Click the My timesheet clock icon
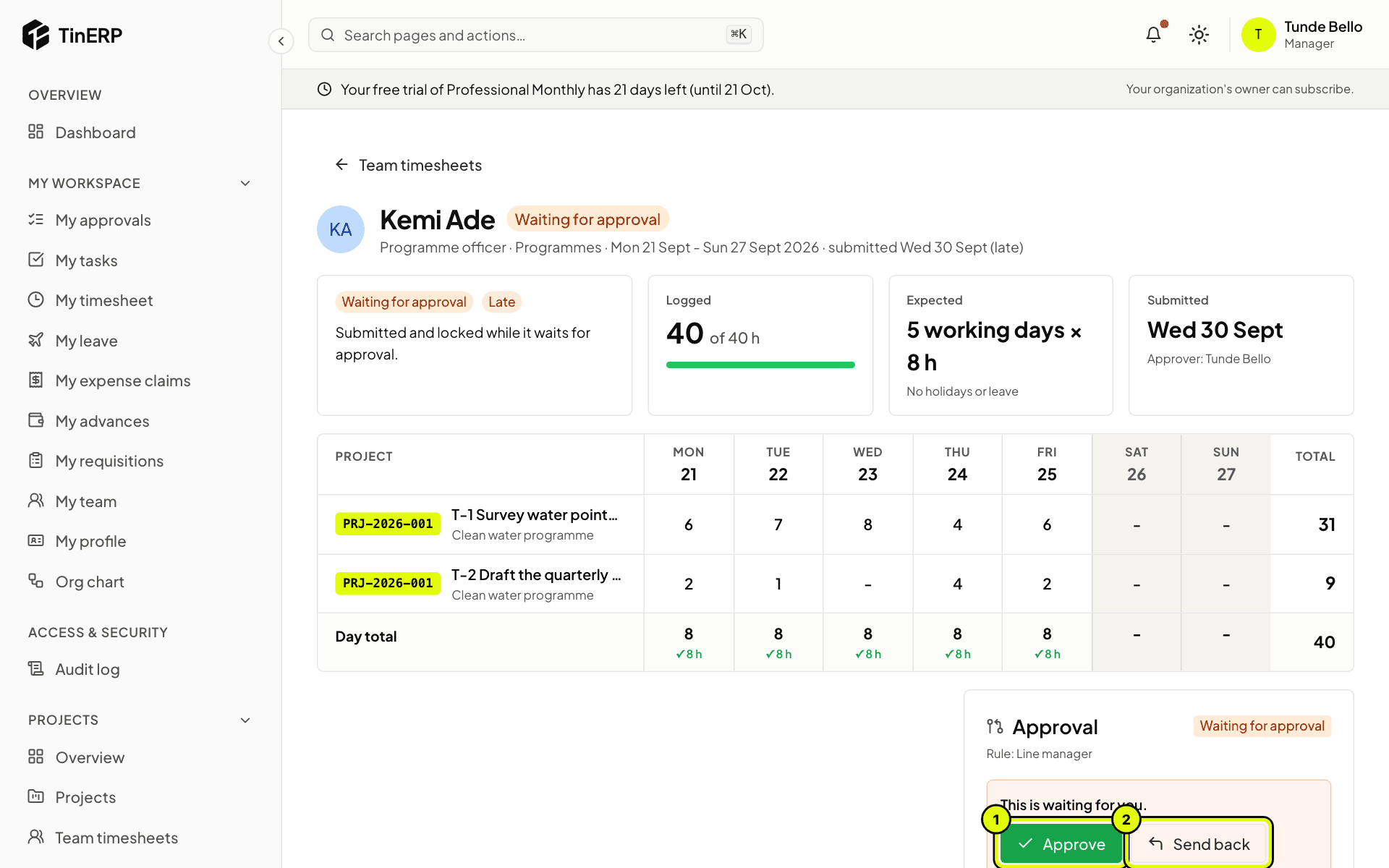 pyautogui.click(x=36, y=299)
